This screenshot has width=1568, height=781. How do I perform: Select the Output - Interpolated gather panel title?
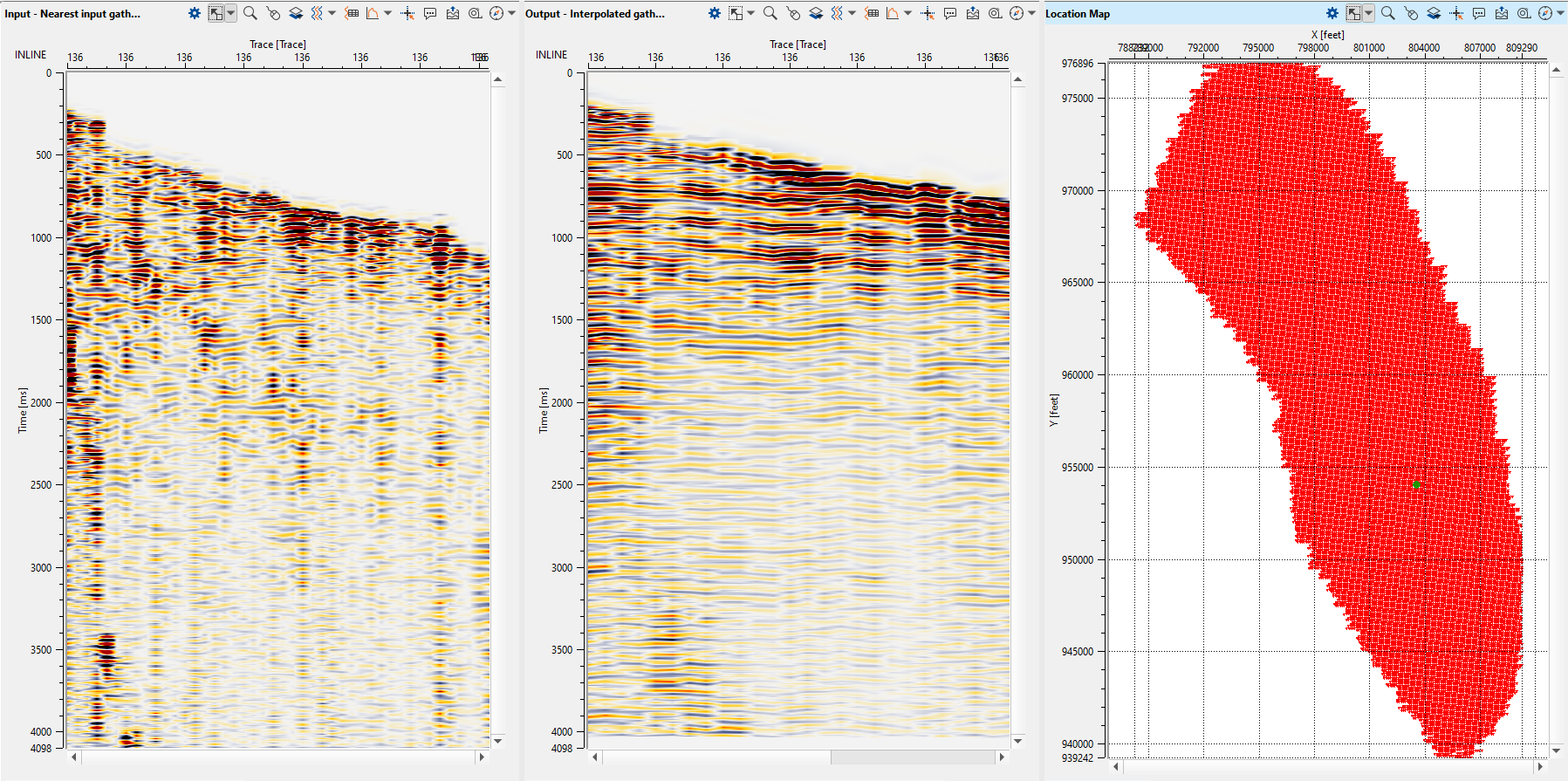tap(595, 14)
